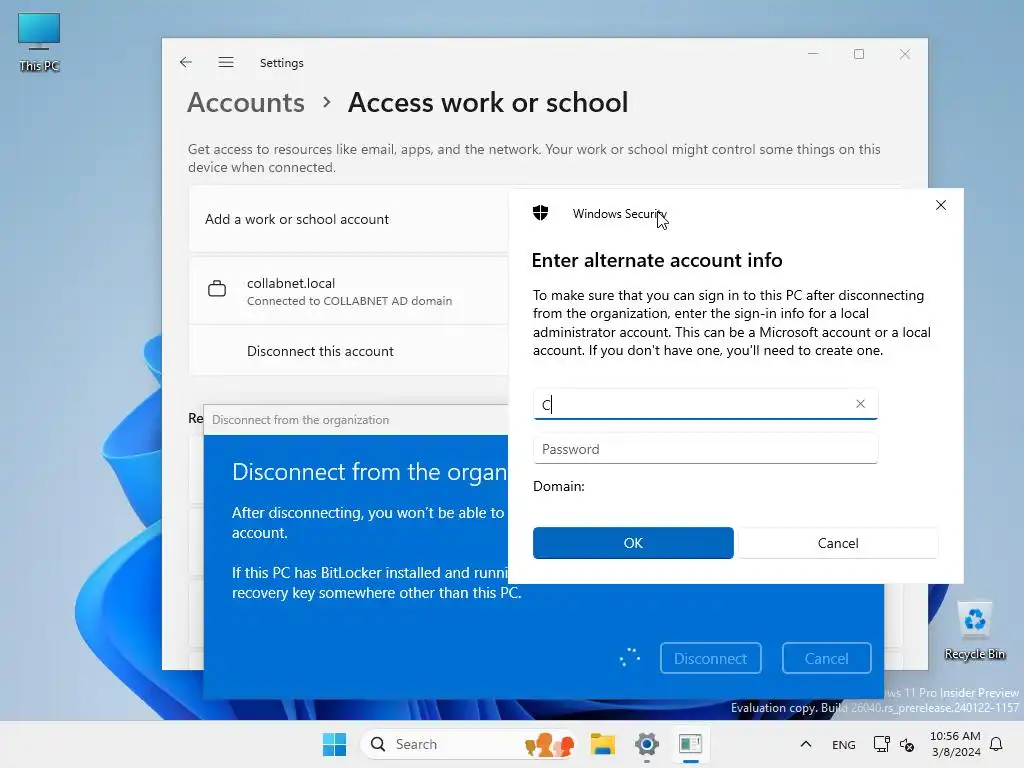This screenshot has width=1024, height=768.
Task: Click the ENG language indicator
Action: (843, 744)
